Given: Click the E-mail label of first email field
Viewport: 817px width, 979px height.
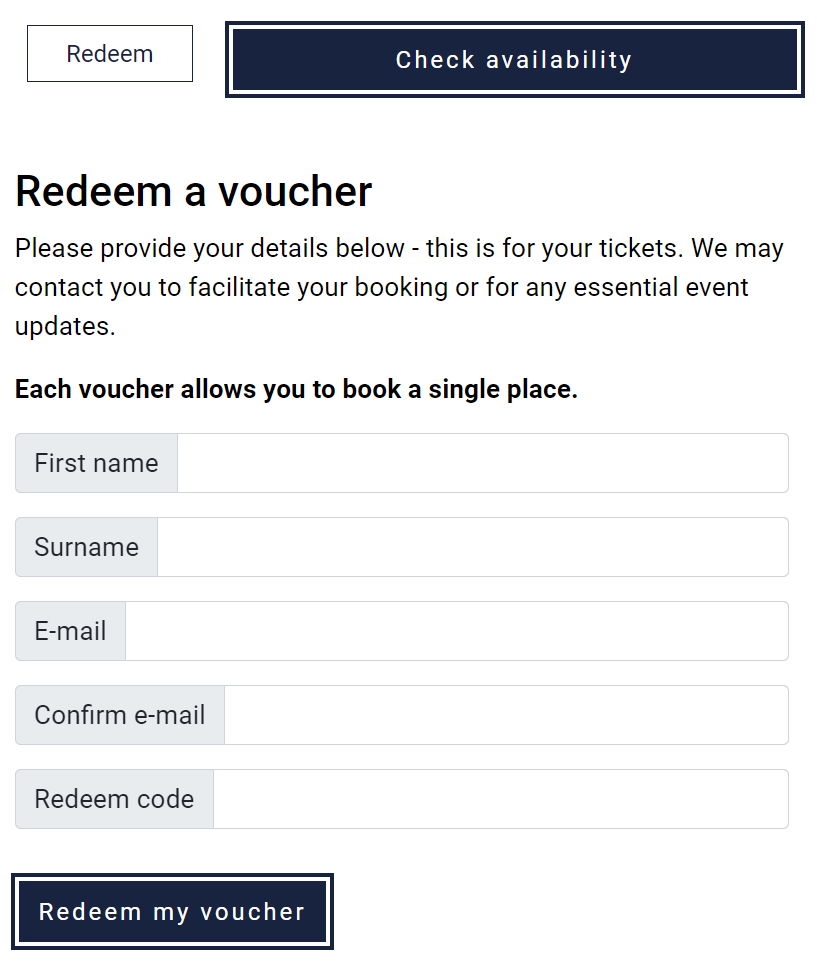Looking at the screenshot, I should [x=70, y=631].
